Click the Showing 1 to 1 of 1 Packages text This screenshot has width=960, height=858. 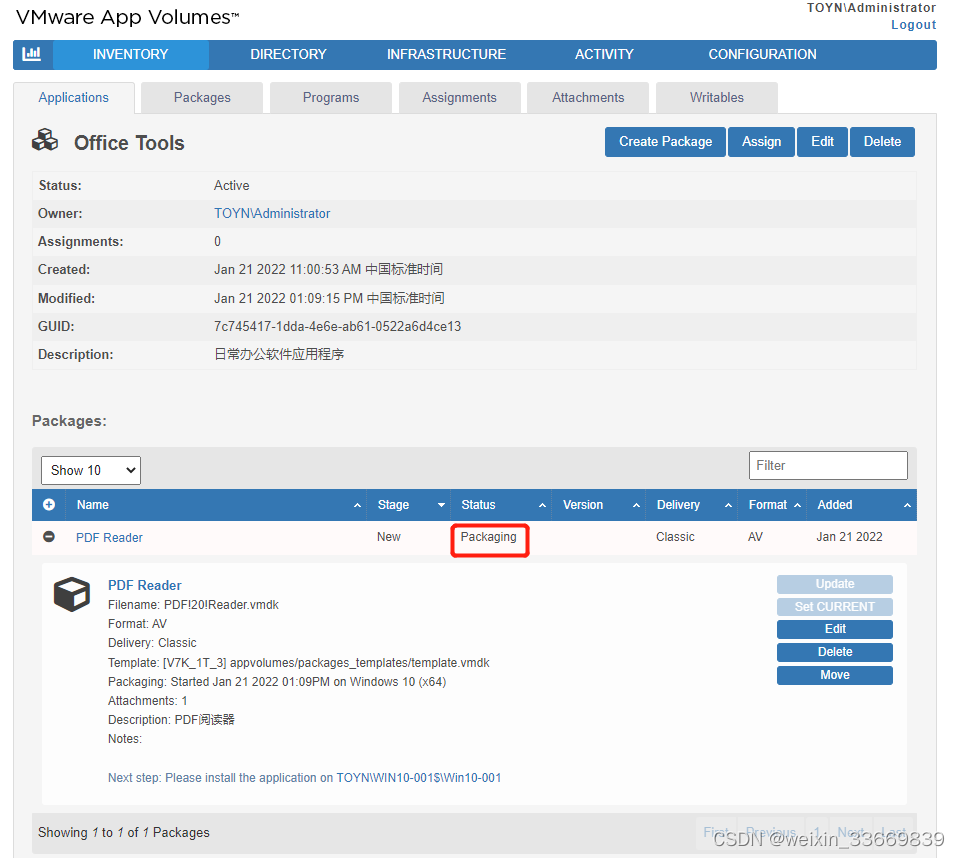tap(124, 833)
